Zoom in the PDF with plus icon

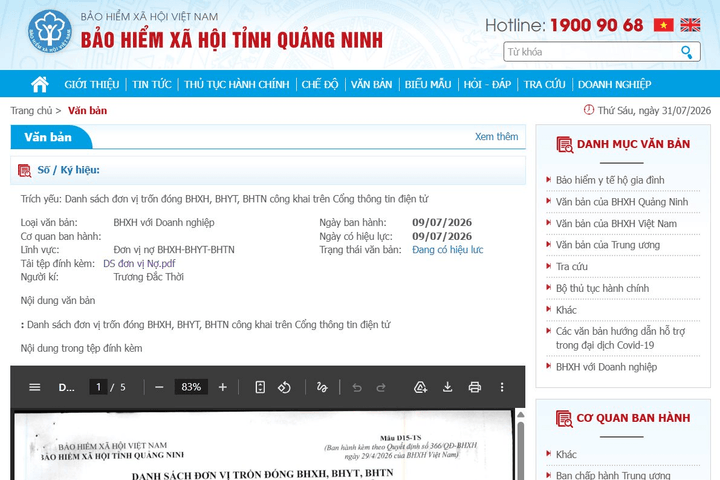pos(223,387)
